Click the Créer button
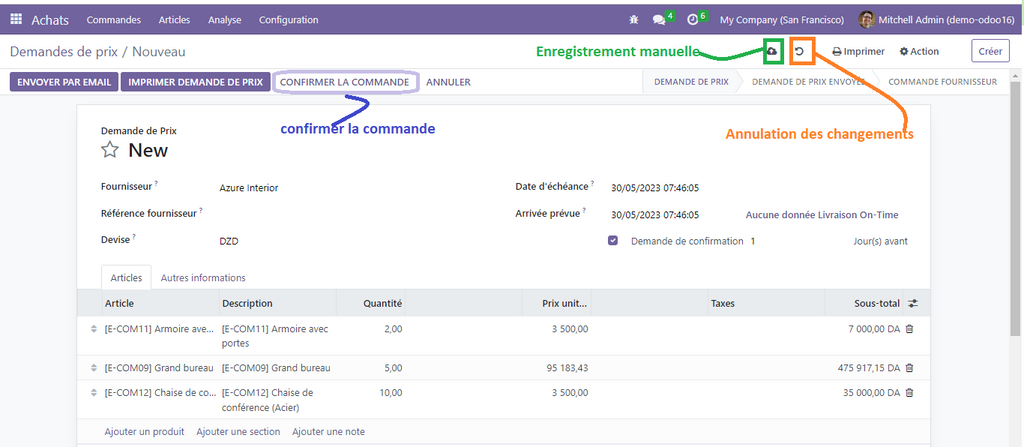 pyautogui.click(x=990, y=52)
